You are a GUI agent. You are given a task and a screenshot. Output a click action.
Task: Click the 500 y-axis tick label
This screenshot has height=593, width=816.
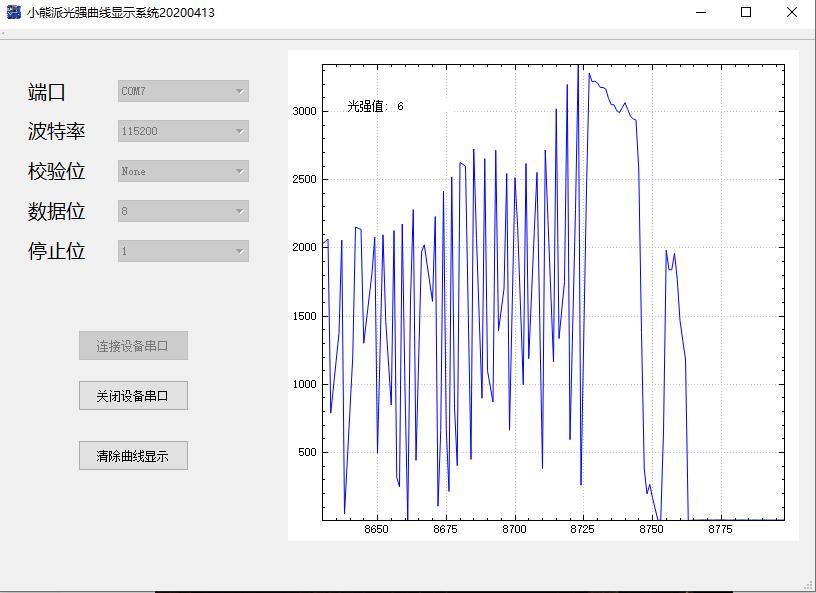(x=308, y=452)
